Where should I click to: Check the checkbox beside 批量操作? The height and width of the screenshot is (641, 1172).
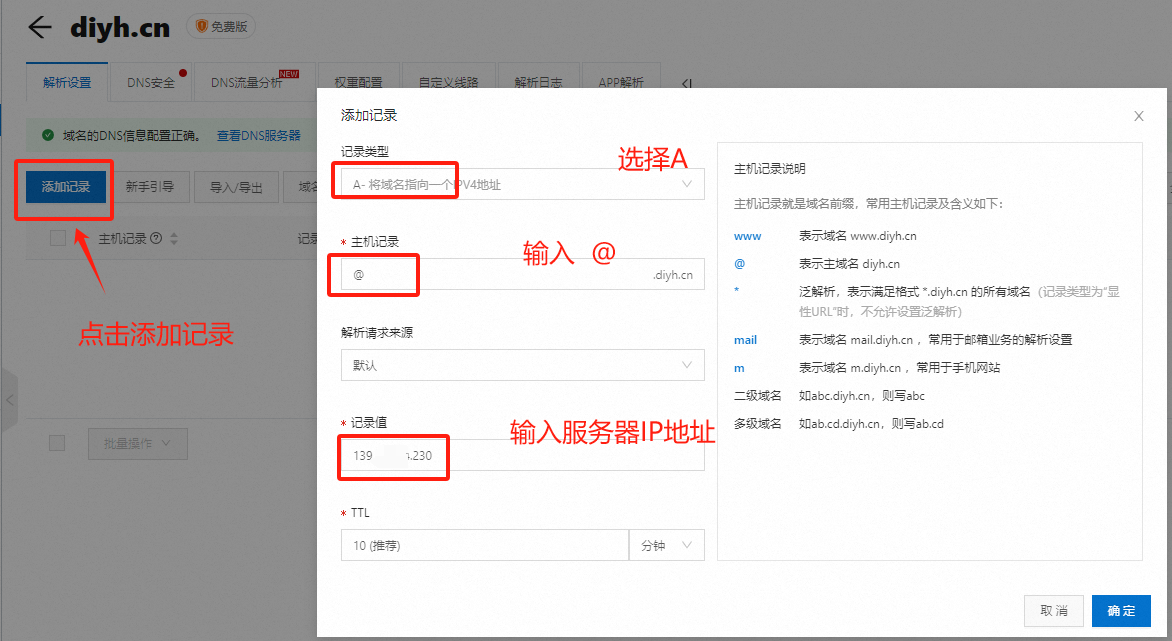[x=57, y=442]
